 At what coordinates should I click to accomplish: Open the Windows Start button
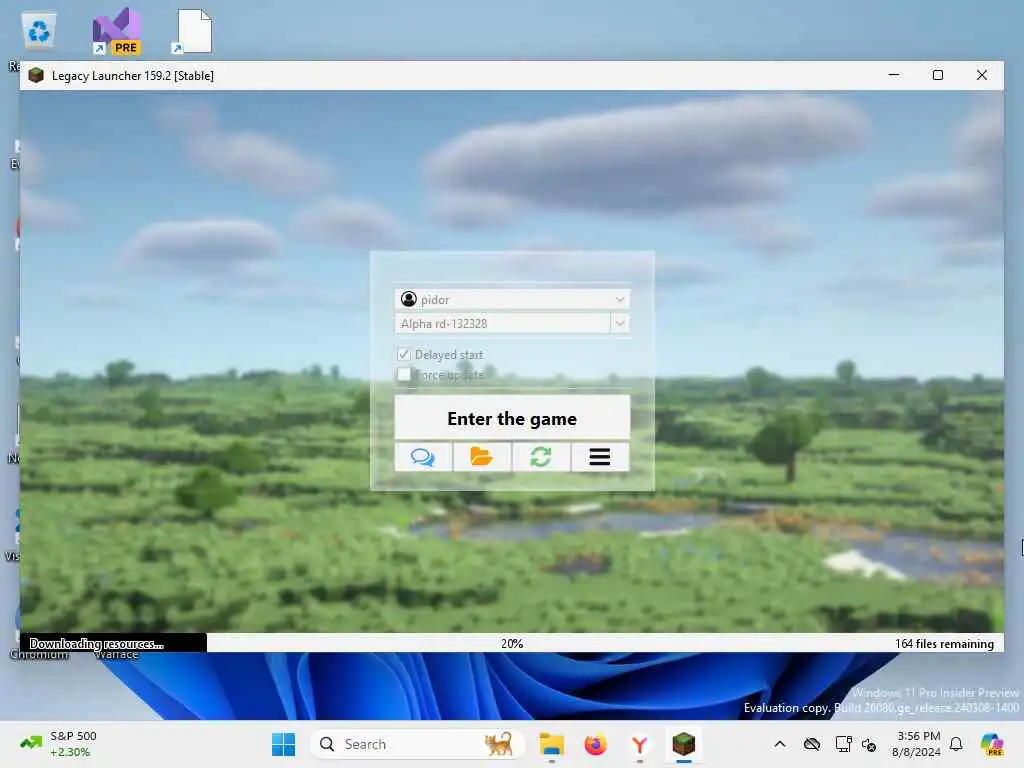pos(283,744)
